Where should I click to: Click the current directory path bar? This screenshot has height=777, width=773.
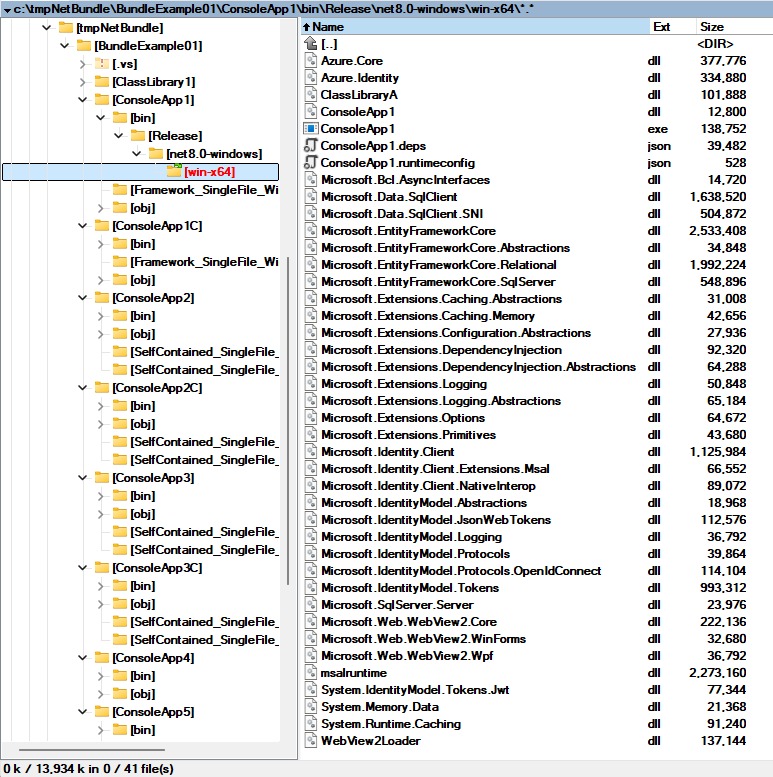click(x=386, y=9)
